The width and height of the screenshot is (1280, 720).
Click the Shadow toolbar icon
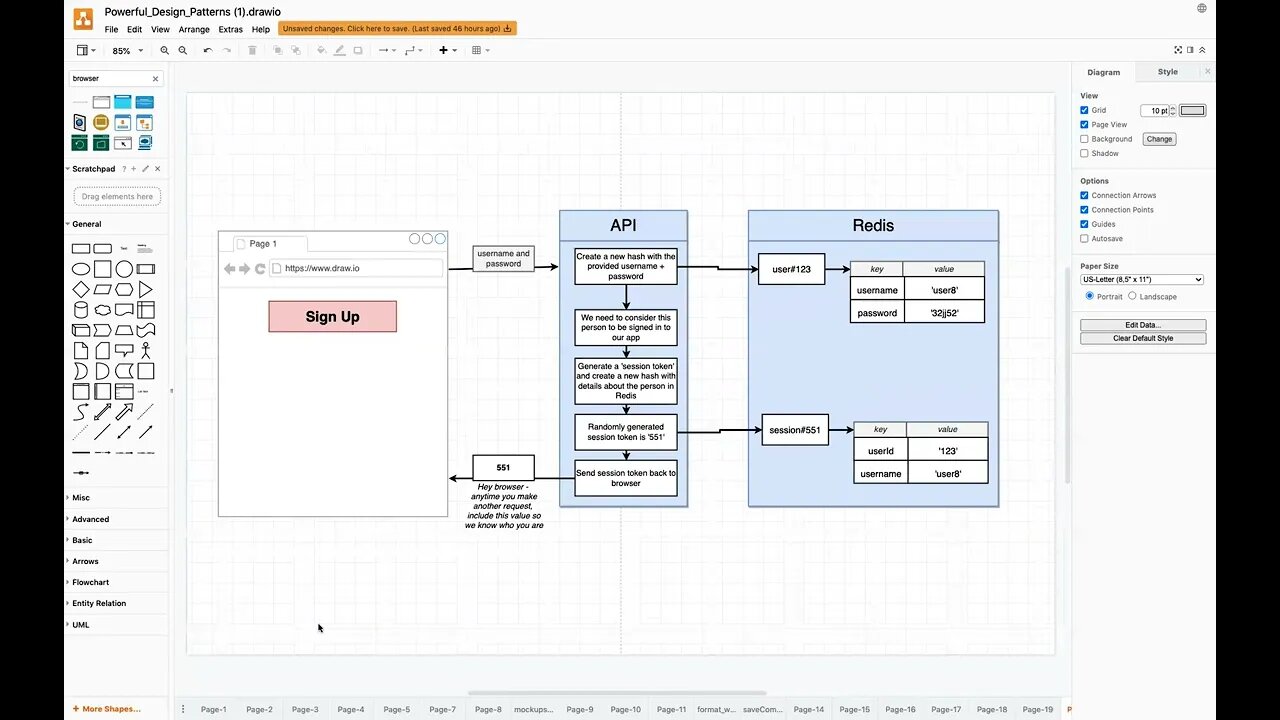(x=358, y=50)
